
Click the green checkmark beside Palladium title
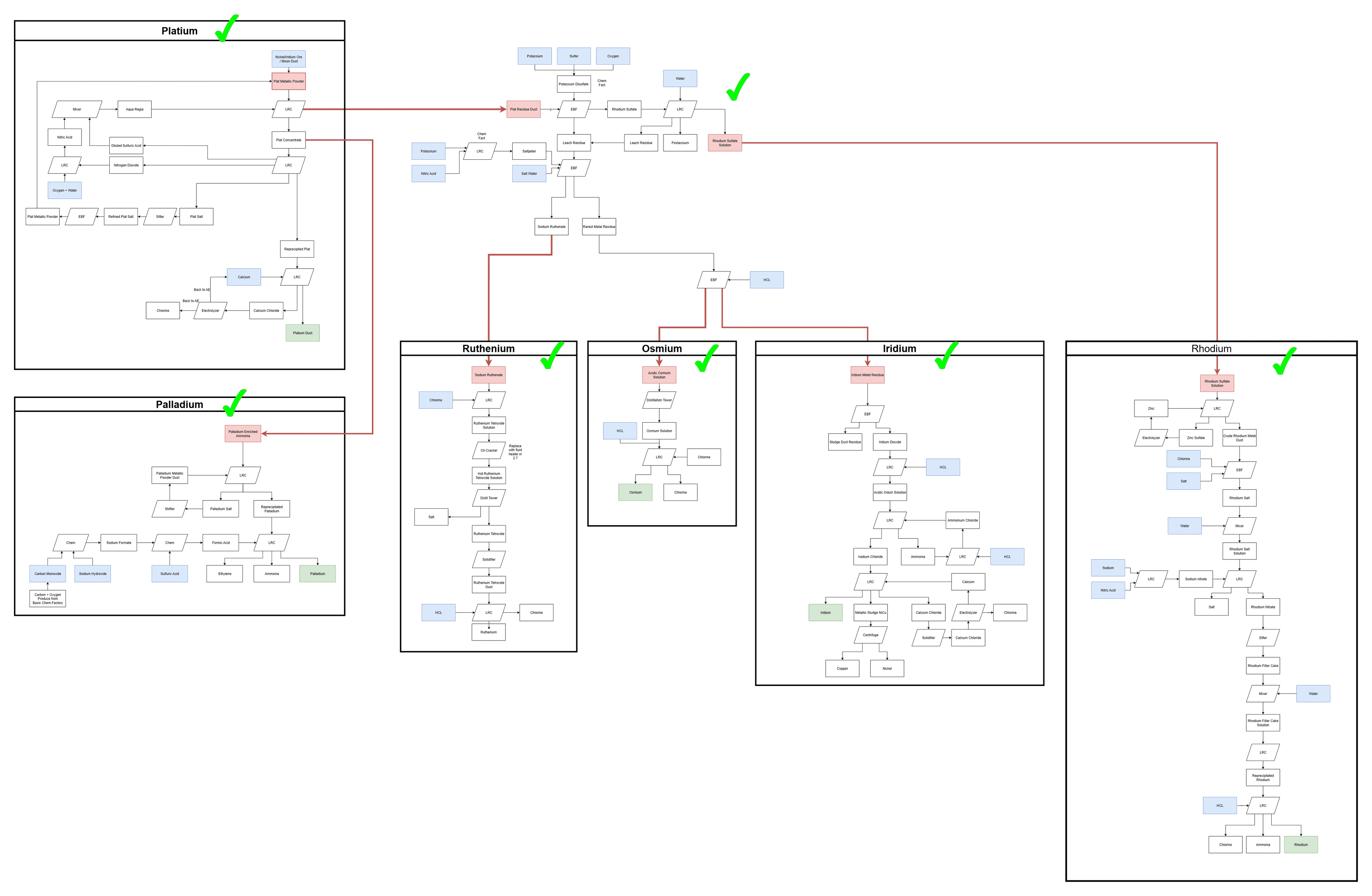(233, 403)
